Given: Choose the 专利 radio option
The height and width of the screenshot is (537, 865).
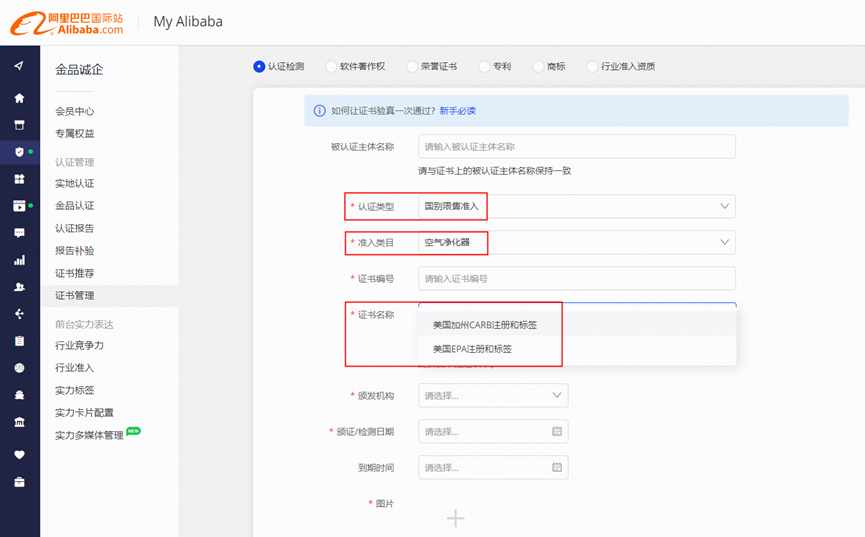Looking at the screenshot, I should pos(484,66).
